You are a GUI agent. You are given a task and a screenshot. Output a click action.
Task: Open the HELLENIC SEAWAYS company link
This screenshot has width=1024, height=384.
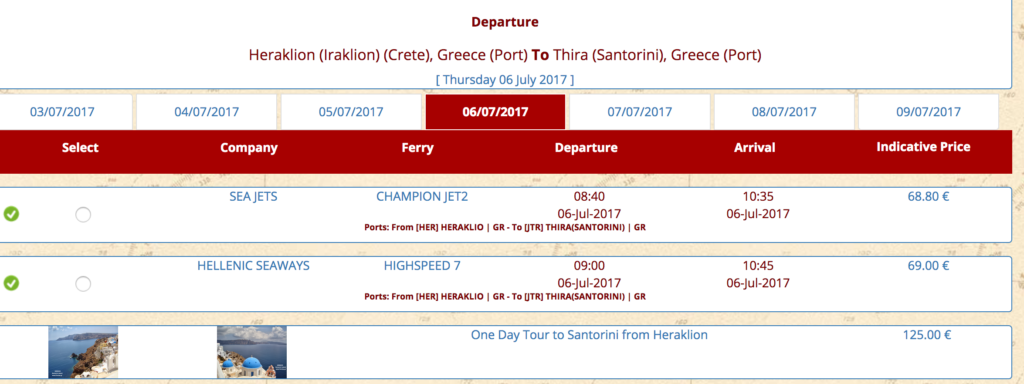coord(253,266)
